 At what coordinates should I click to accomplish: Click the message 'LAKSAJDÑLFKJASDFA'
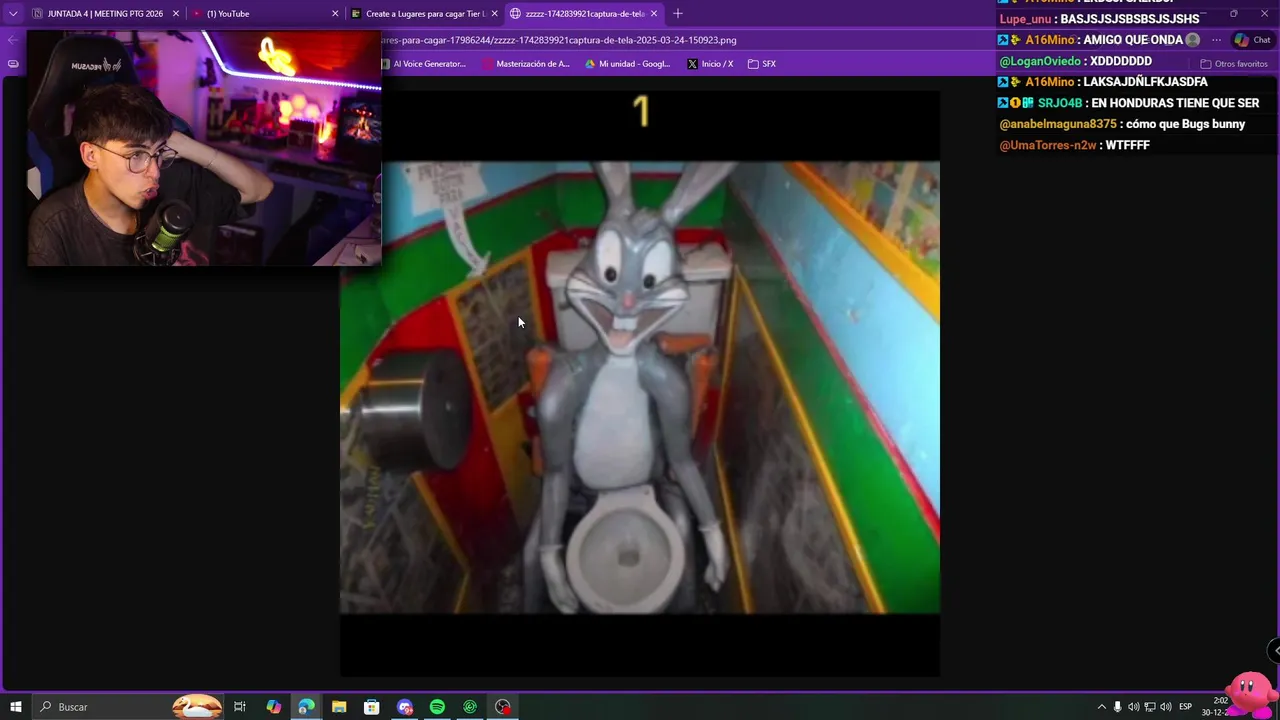[x=1145, y=82]
